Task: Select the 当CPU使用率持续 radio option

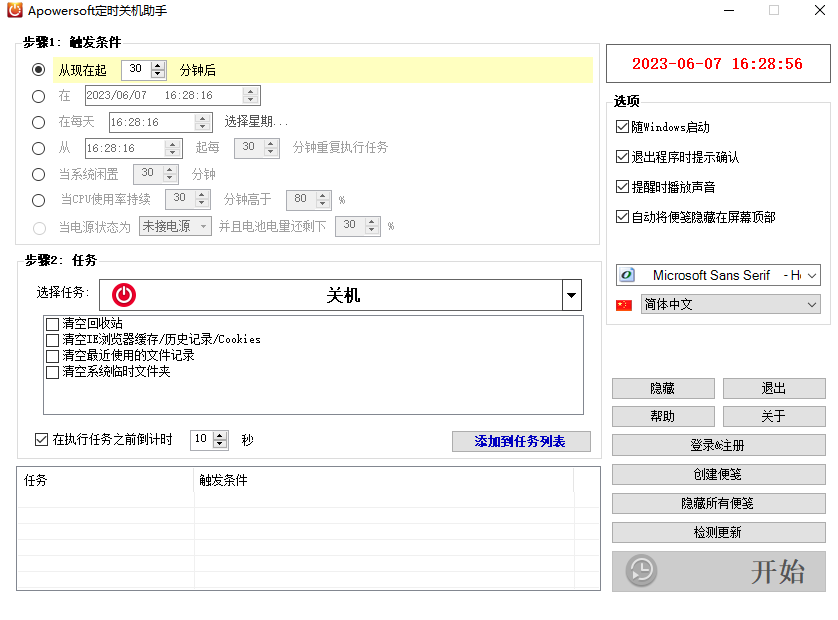Action: (38, 200)
